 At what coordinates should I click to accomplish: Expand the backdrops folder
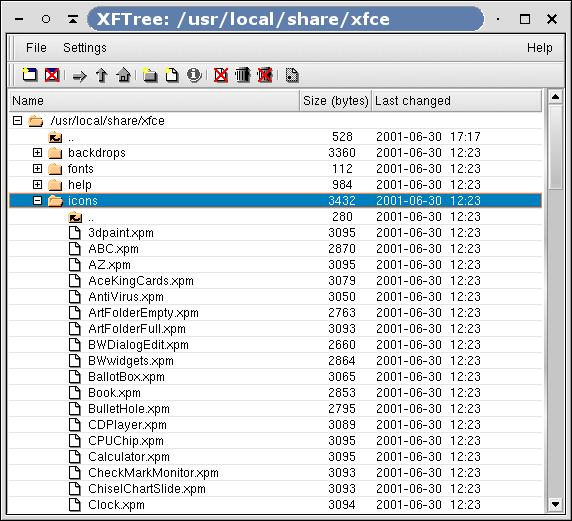point(37,153)
